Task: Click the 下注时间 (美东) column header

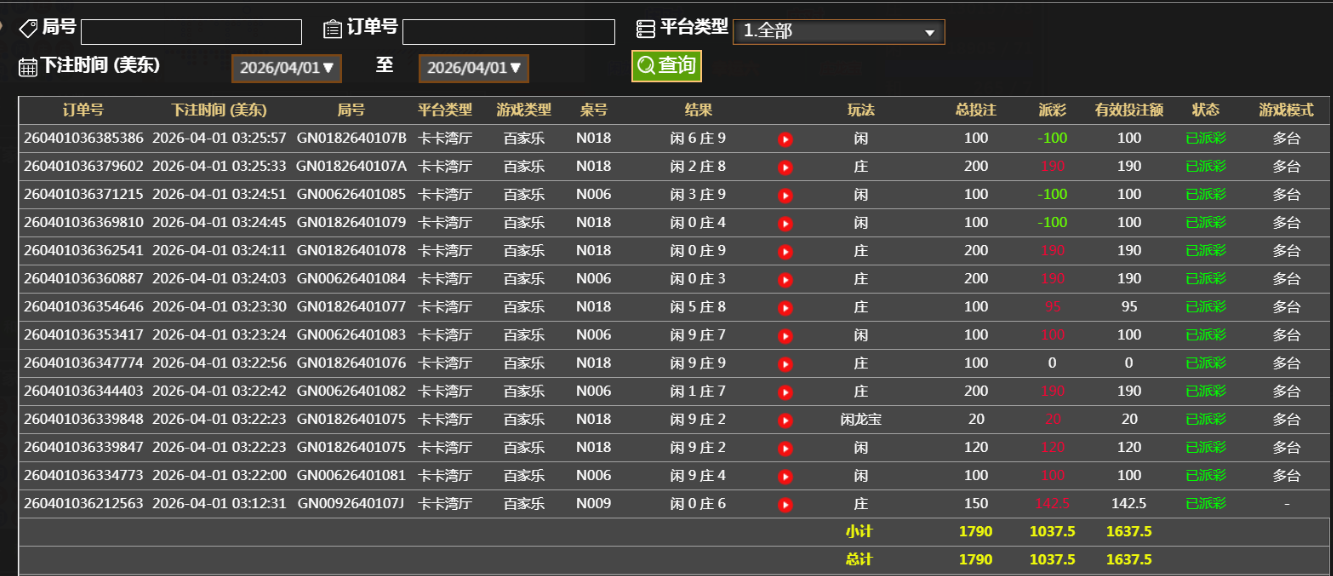Action: click(x=218, y=110)
